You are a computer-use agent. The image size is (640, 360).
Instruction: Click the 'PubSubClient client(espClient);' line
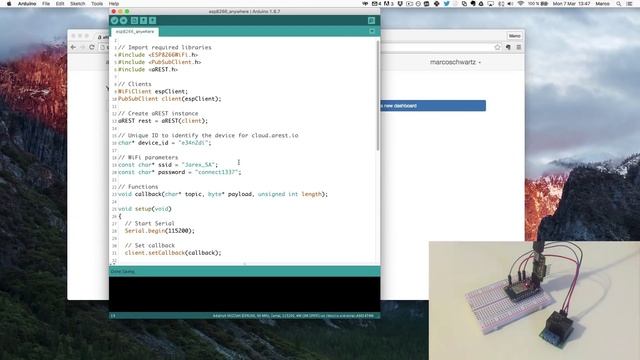(x=170, y=99)
